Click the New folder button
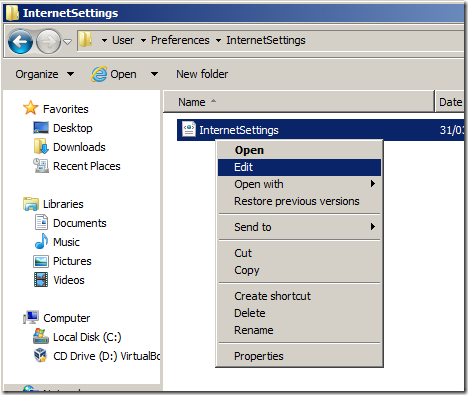The image size is (468, 395). point(202,74)
